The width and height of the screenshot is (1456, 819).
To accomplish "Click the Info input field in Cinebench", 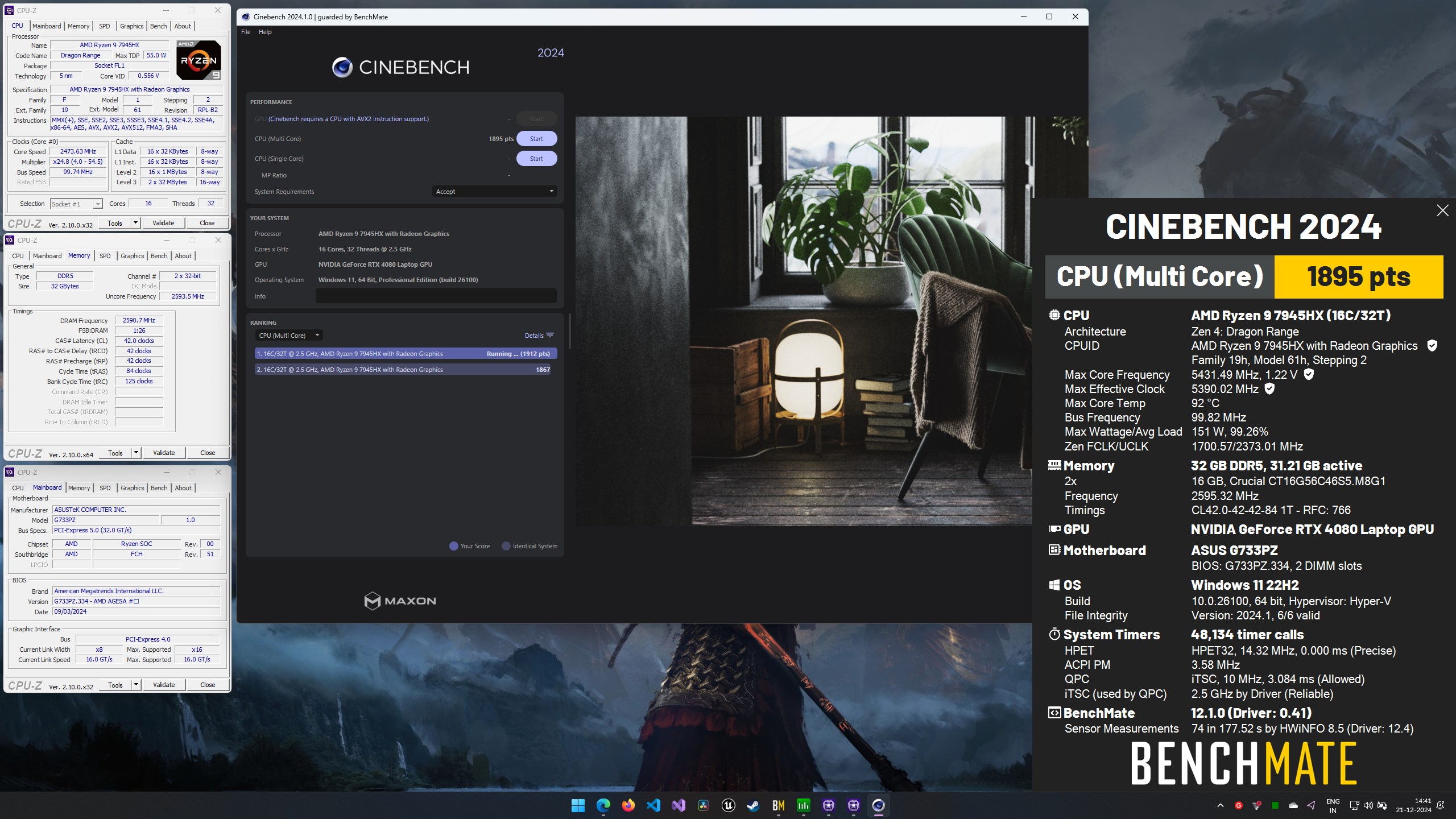I will click(x=436, y=296).
